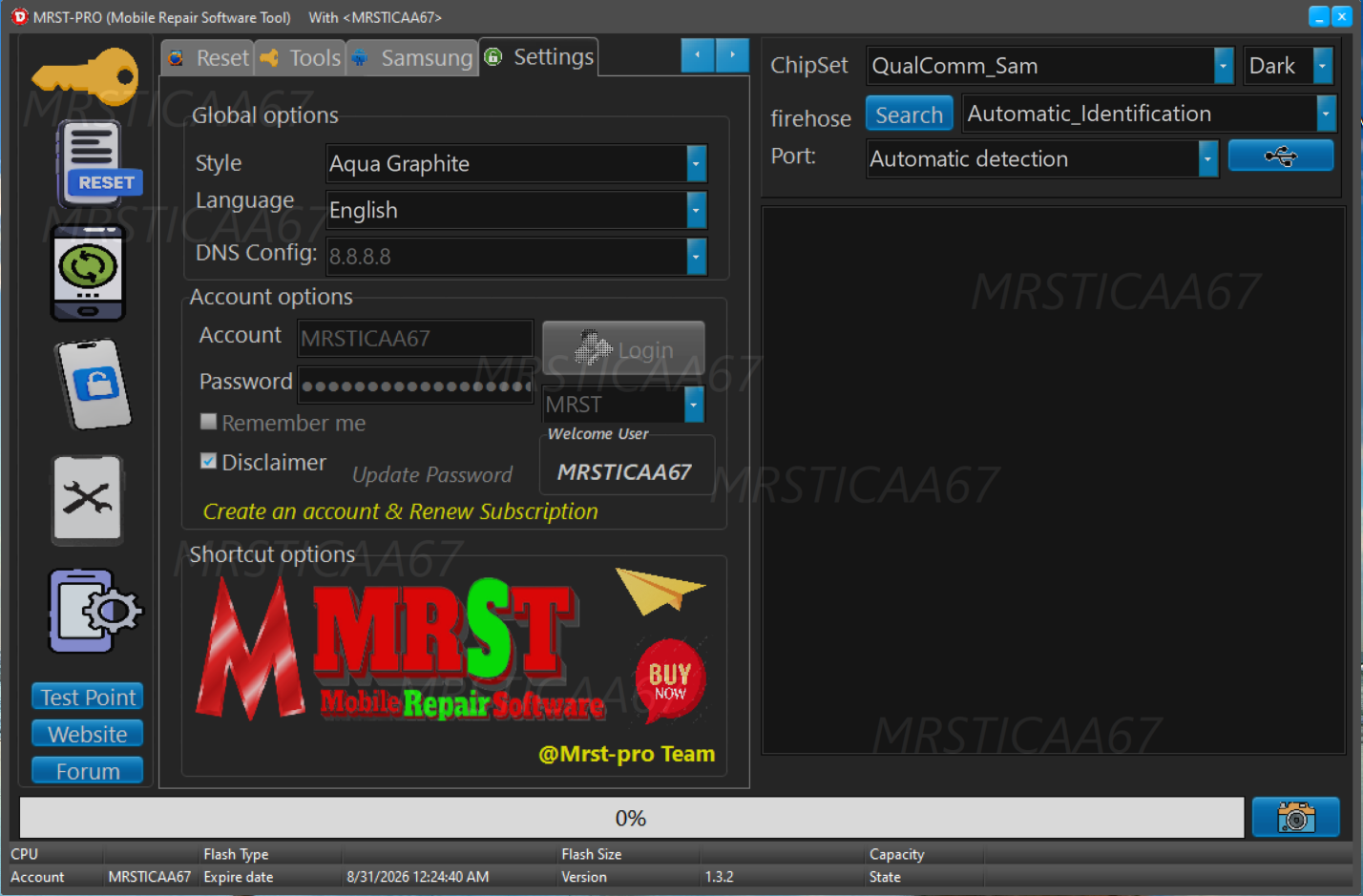Click the status bar Account value MRSTICAA67
This screenshot has width=1363, height=896.
pyautogui.click(x=149, y=877)
